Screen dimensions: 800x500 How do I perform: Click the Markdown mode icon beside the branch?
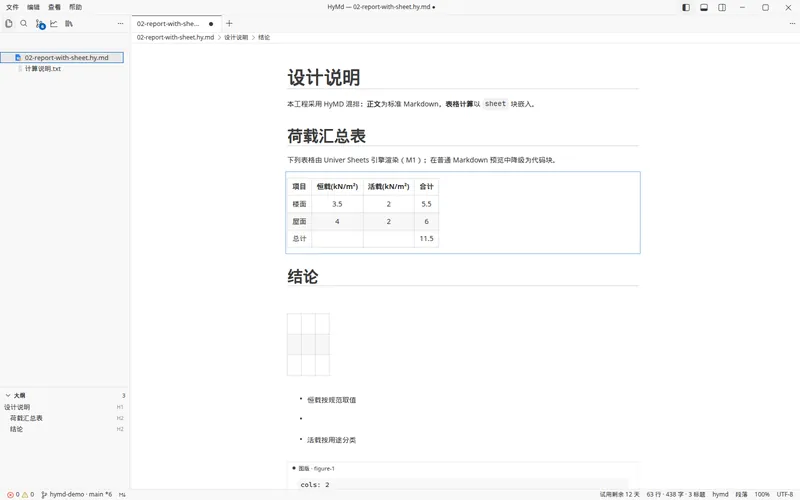click(x=122, y=494)
